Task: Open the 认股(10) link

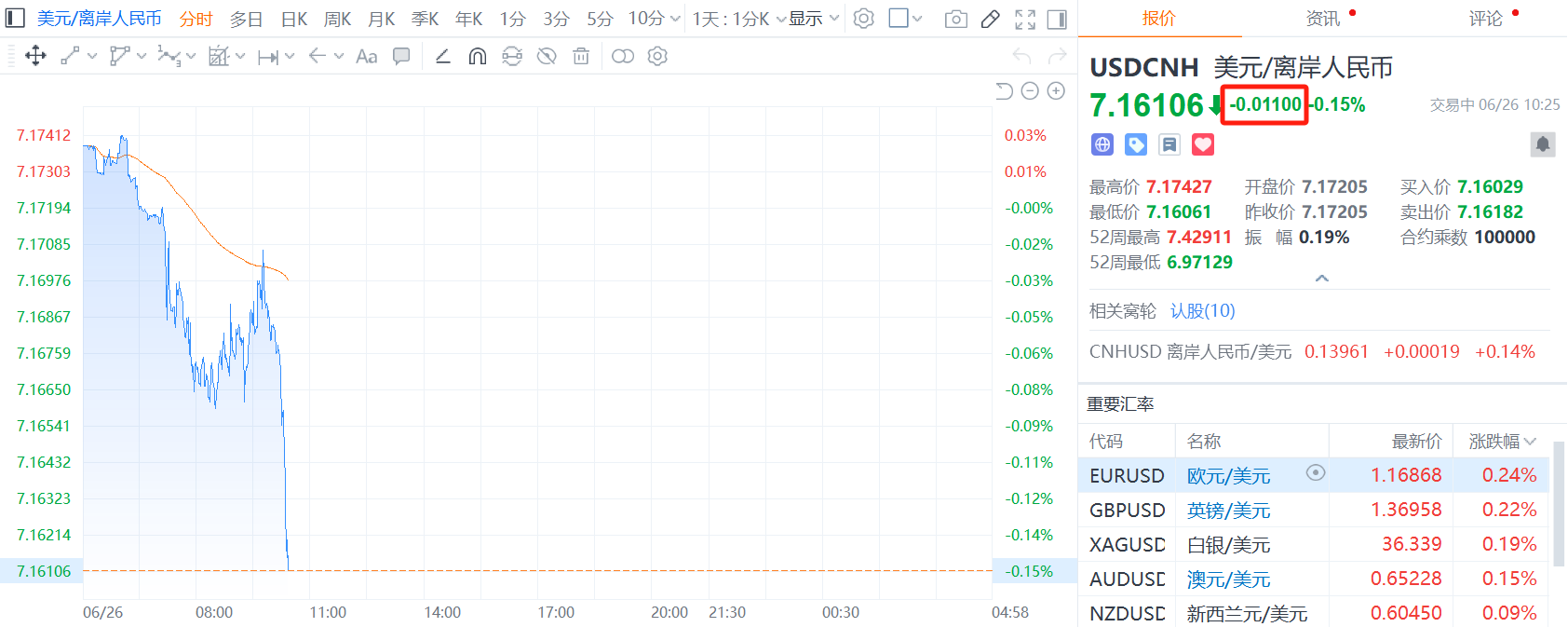Action: point(1203,310)
